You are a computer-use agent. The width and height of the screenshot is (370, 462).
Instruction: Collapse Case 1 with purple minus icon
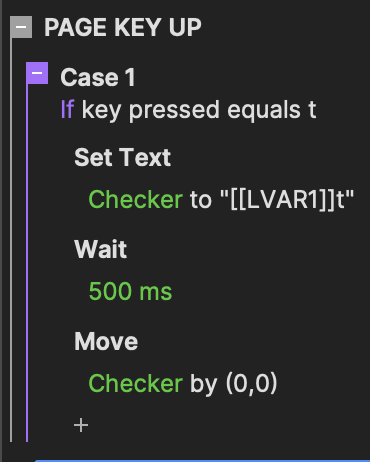[37, 73]
